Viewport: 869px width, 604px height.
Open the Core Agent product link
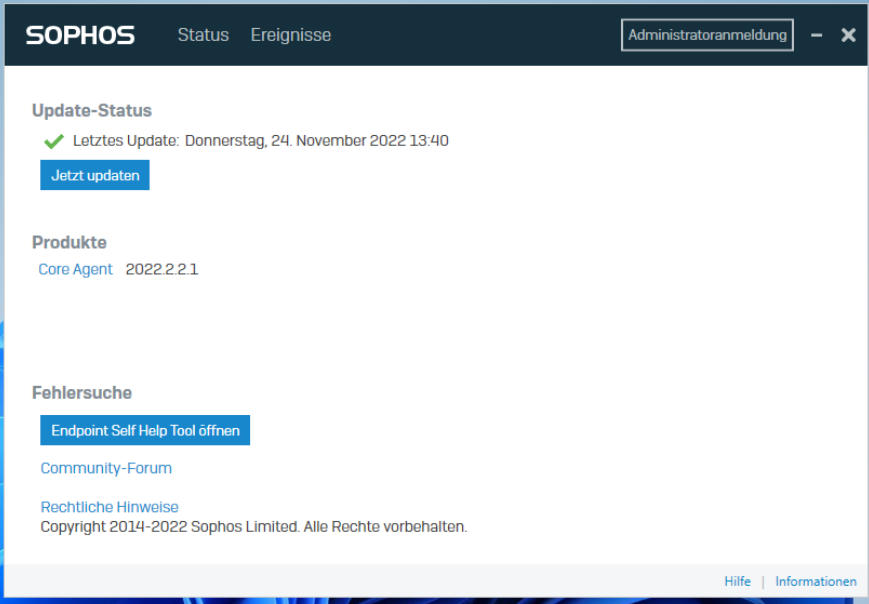tap(75, 269)
